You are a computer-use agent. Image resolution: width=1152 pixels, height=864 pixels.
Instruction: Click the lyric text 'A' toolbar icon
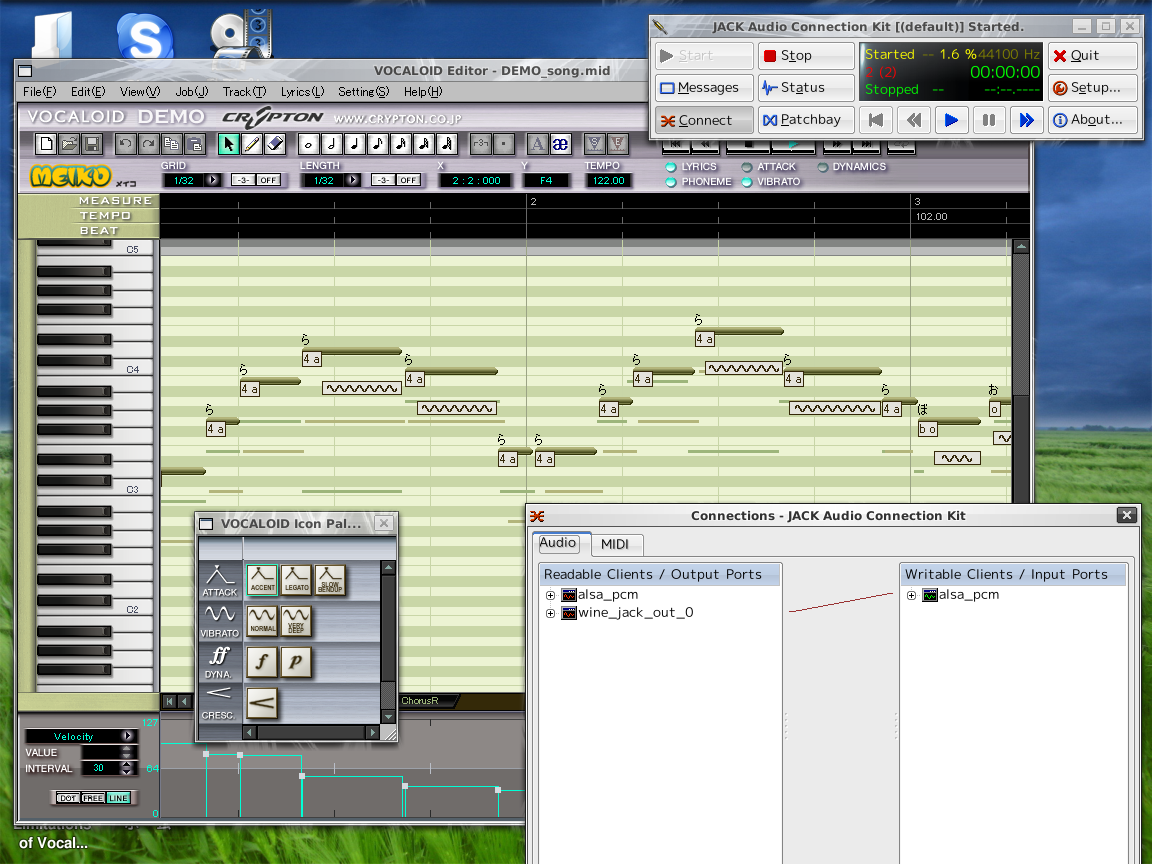[537, 143]
